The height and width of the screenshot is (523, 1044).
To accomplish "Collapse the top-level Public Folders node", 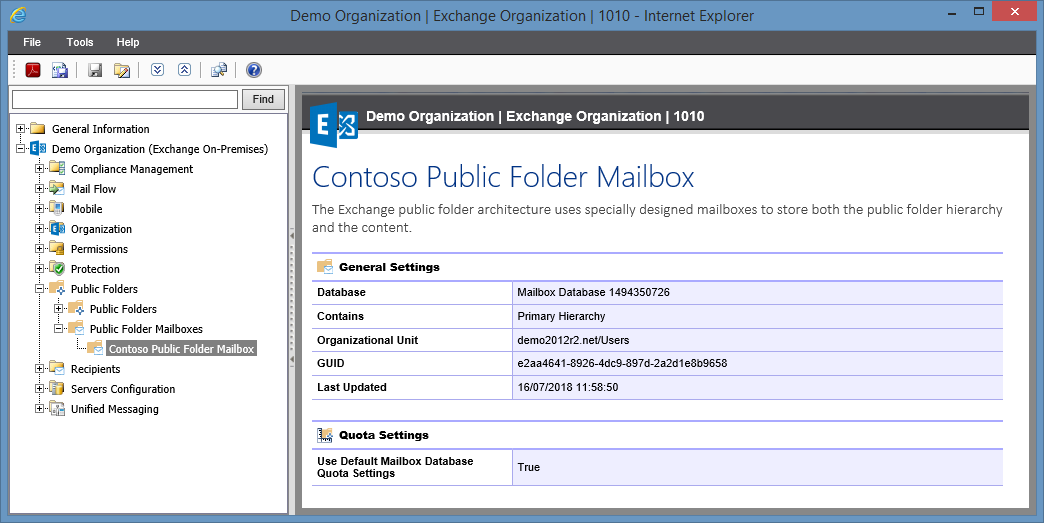I will point(39,289).
